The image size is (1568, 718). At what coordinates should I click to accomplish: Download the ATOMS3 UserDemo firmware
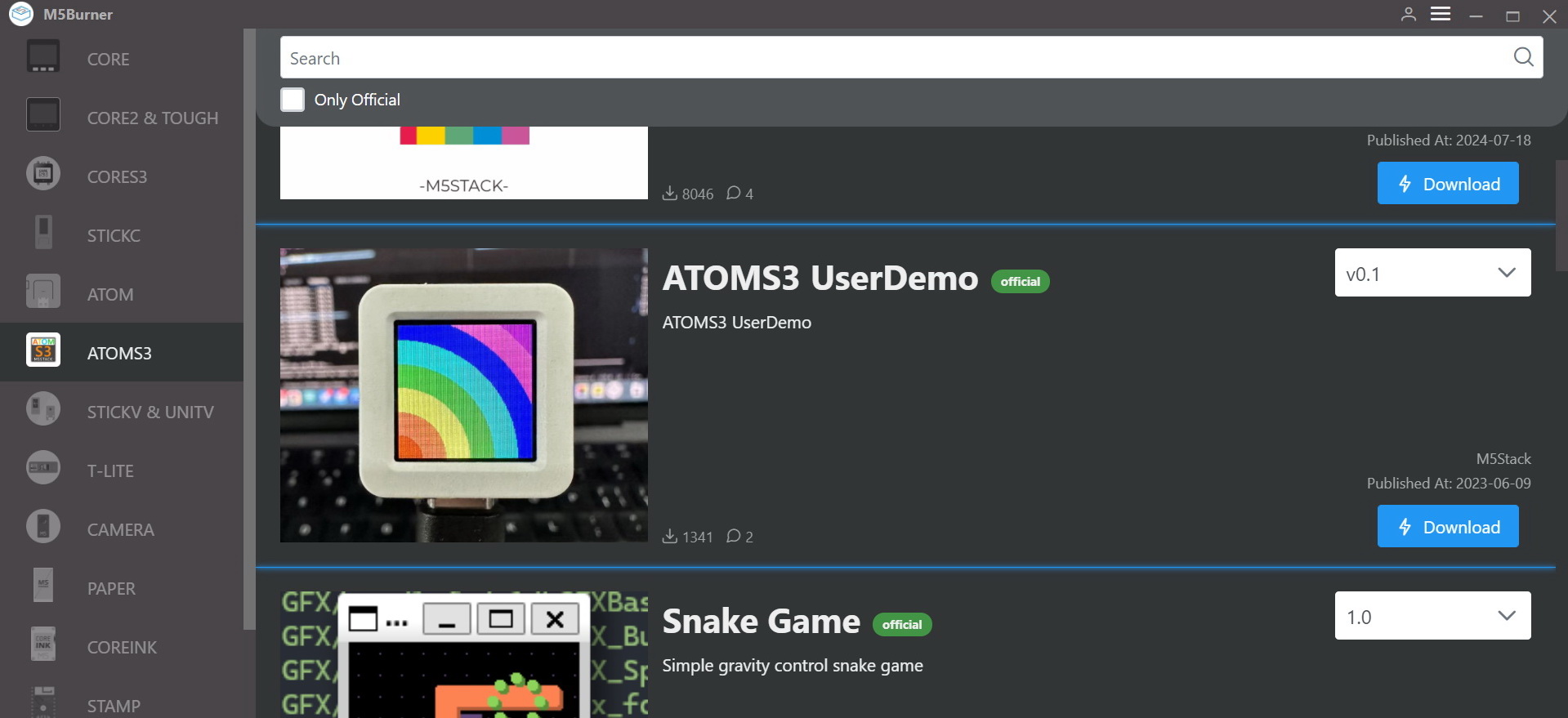click(1448, 526)
